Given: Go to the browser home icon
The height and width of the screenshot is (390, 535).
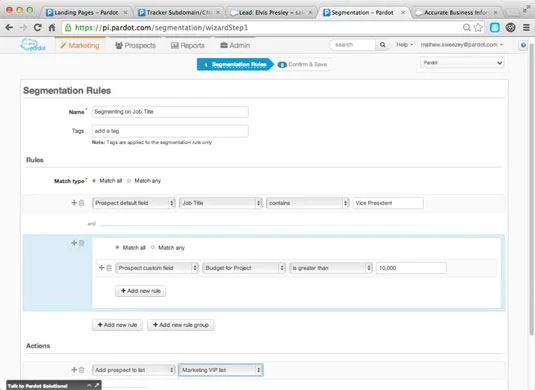Looking at the screenshot, I should coord(52,28).
